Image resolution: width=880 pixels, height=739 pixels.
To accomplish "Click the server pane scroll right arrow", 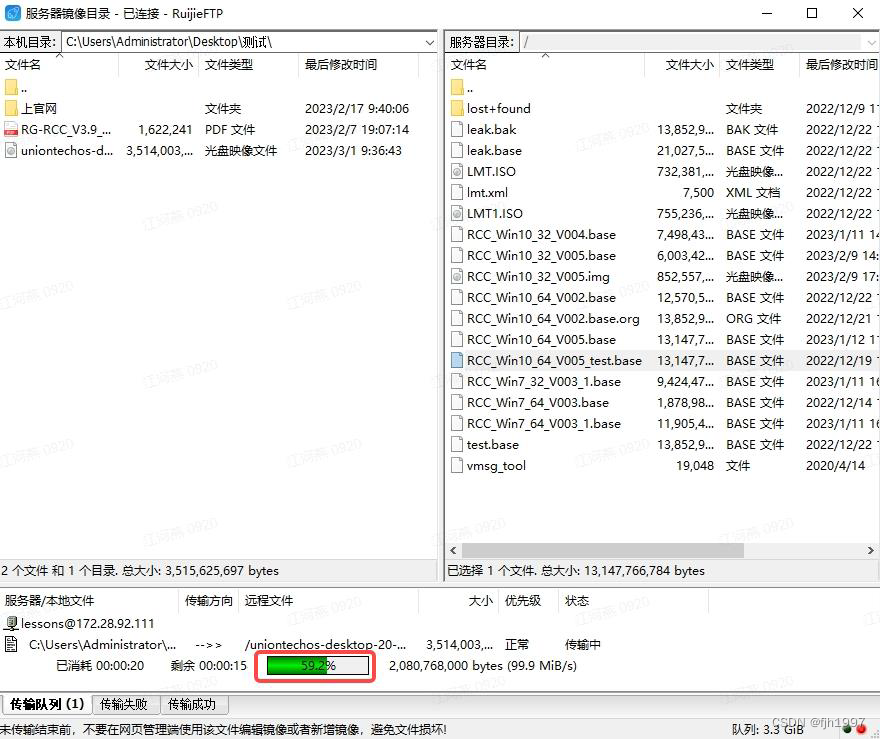I will click(x=870, y=550).
